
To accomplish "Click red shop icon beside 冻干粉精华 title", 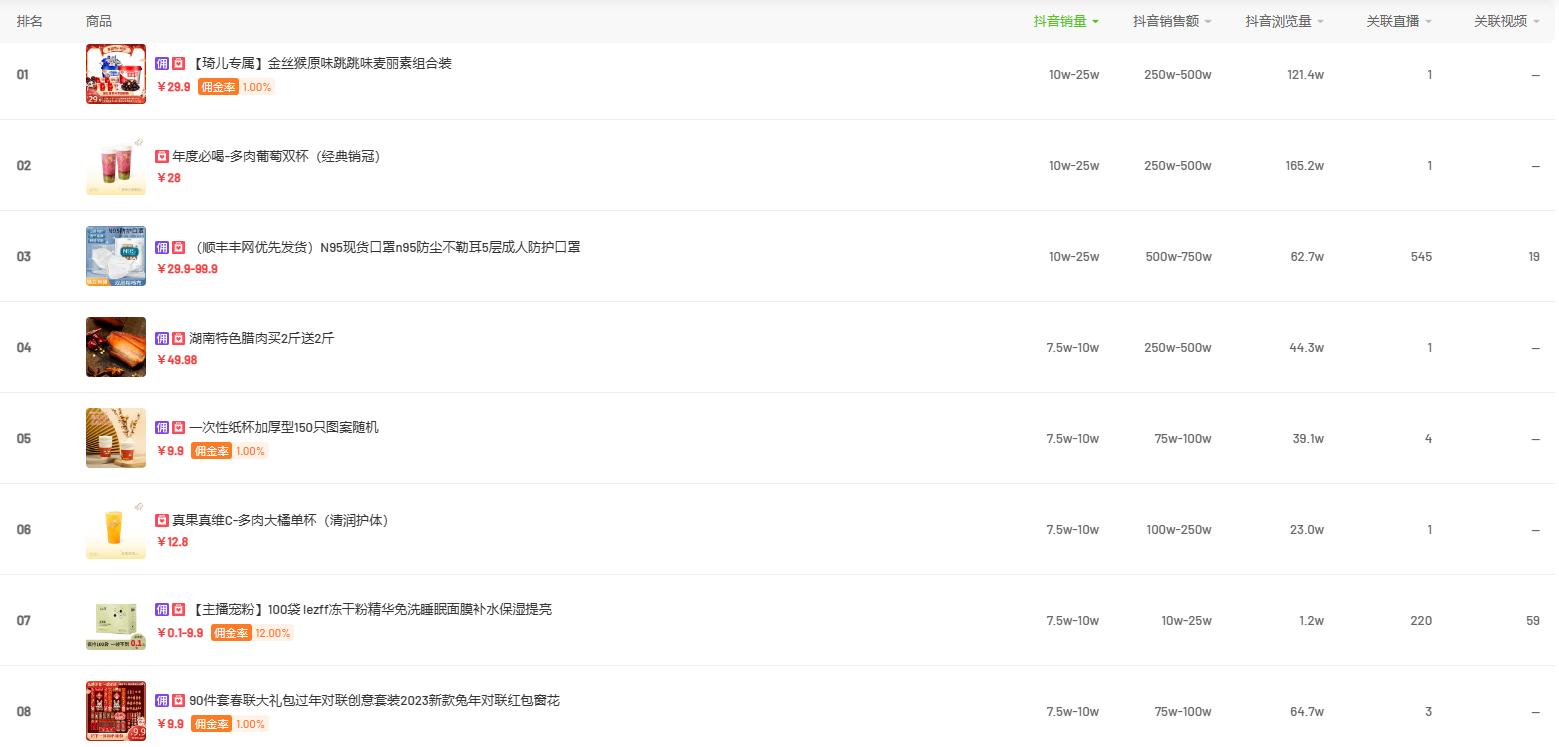I will click(x=178, y=610).
